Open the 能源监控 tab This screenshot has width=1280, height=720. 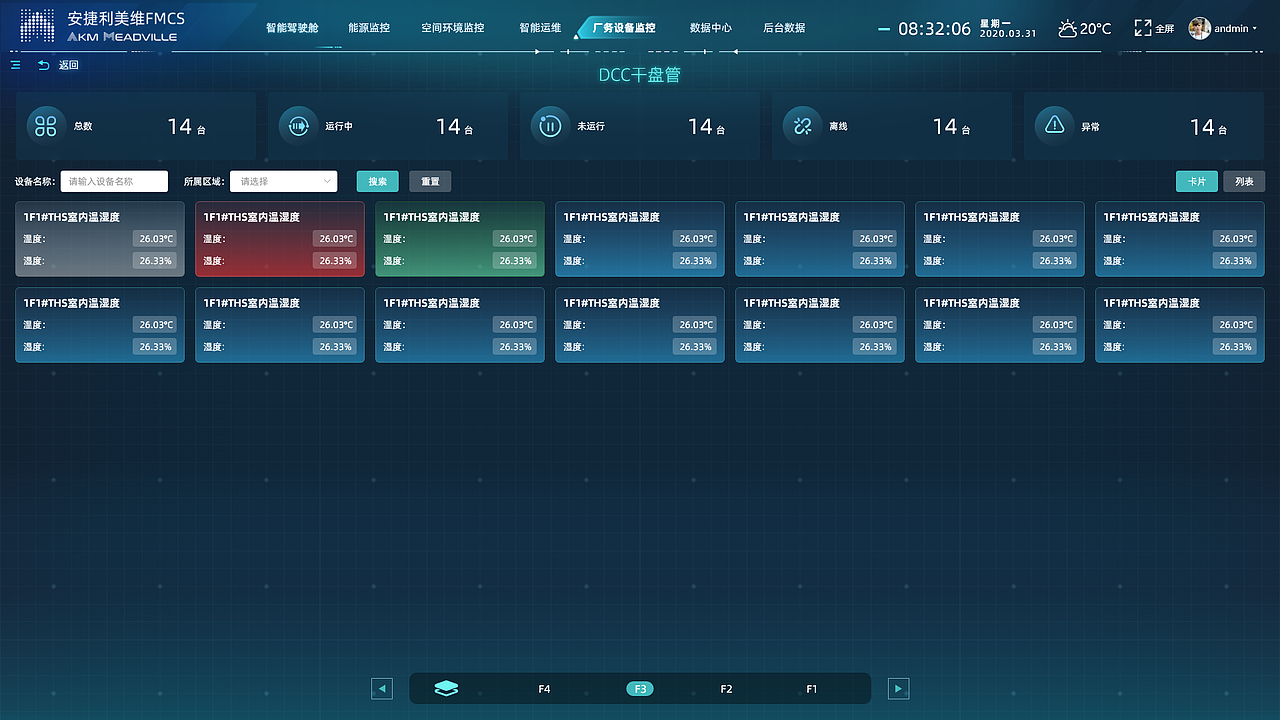(369, 28)
